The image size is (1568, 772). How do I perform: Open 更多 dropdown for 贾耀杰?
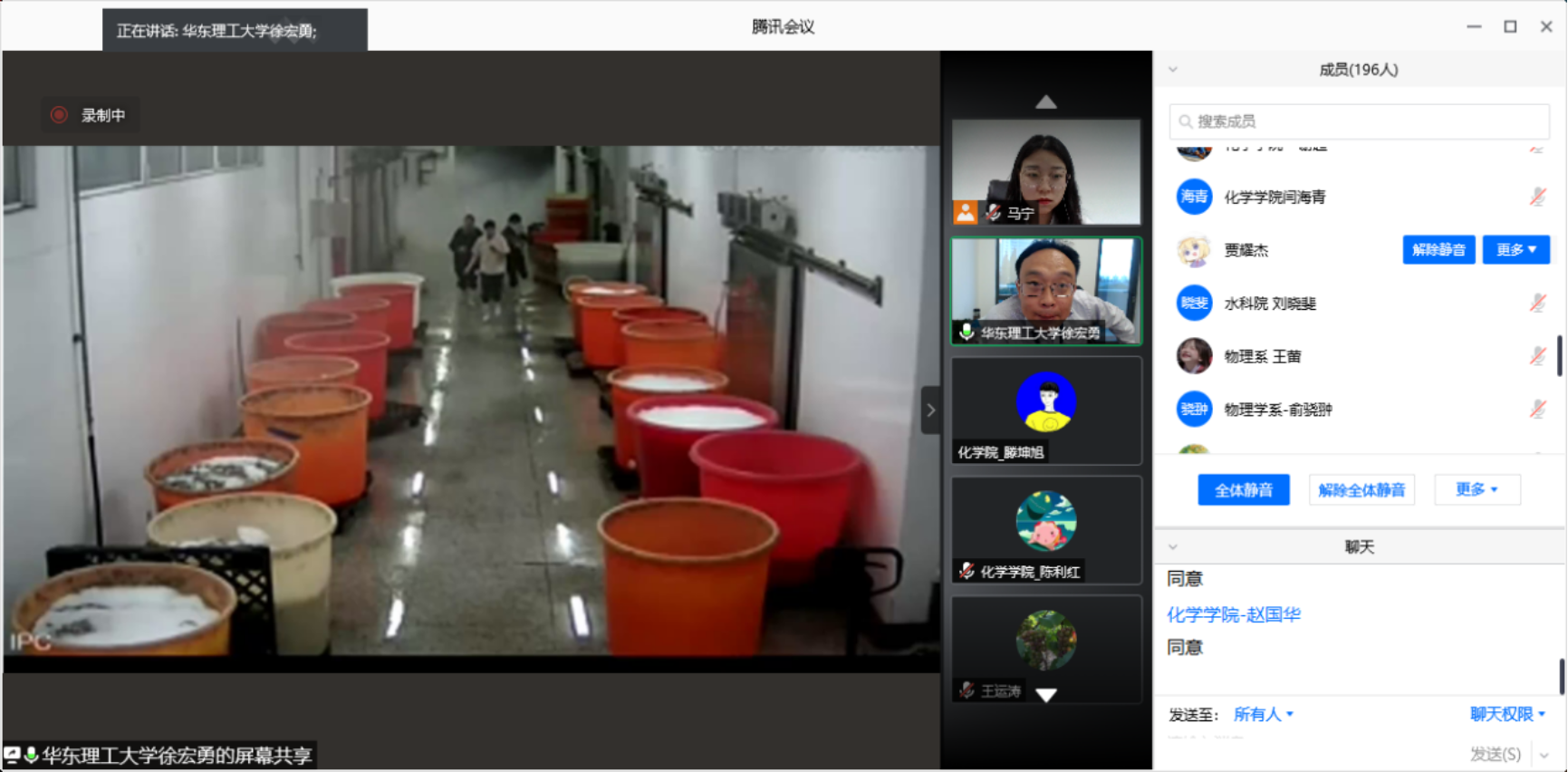click(1515, 250)
